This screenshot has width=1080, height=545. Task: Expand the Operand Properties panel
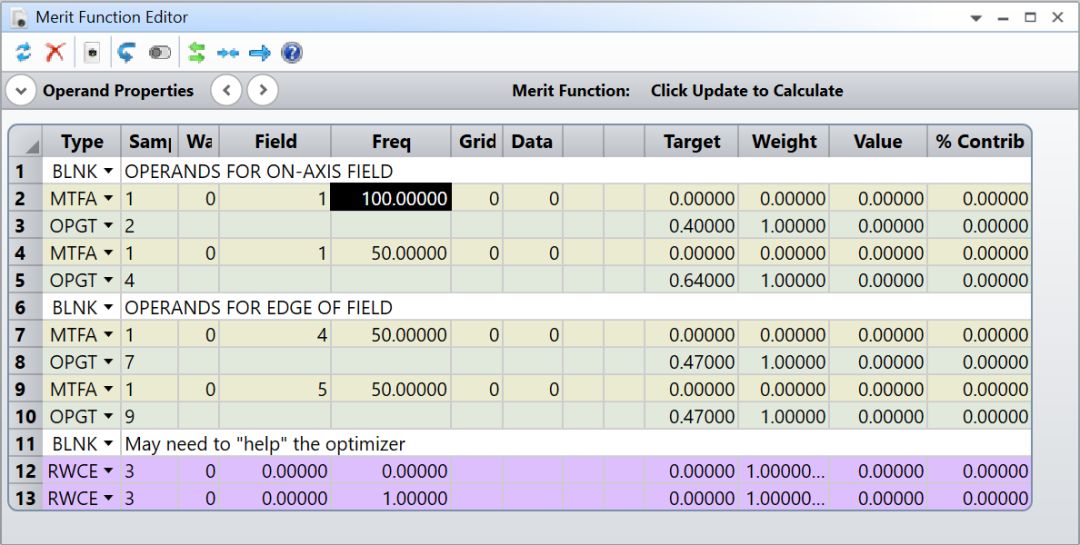click(21, 91)
